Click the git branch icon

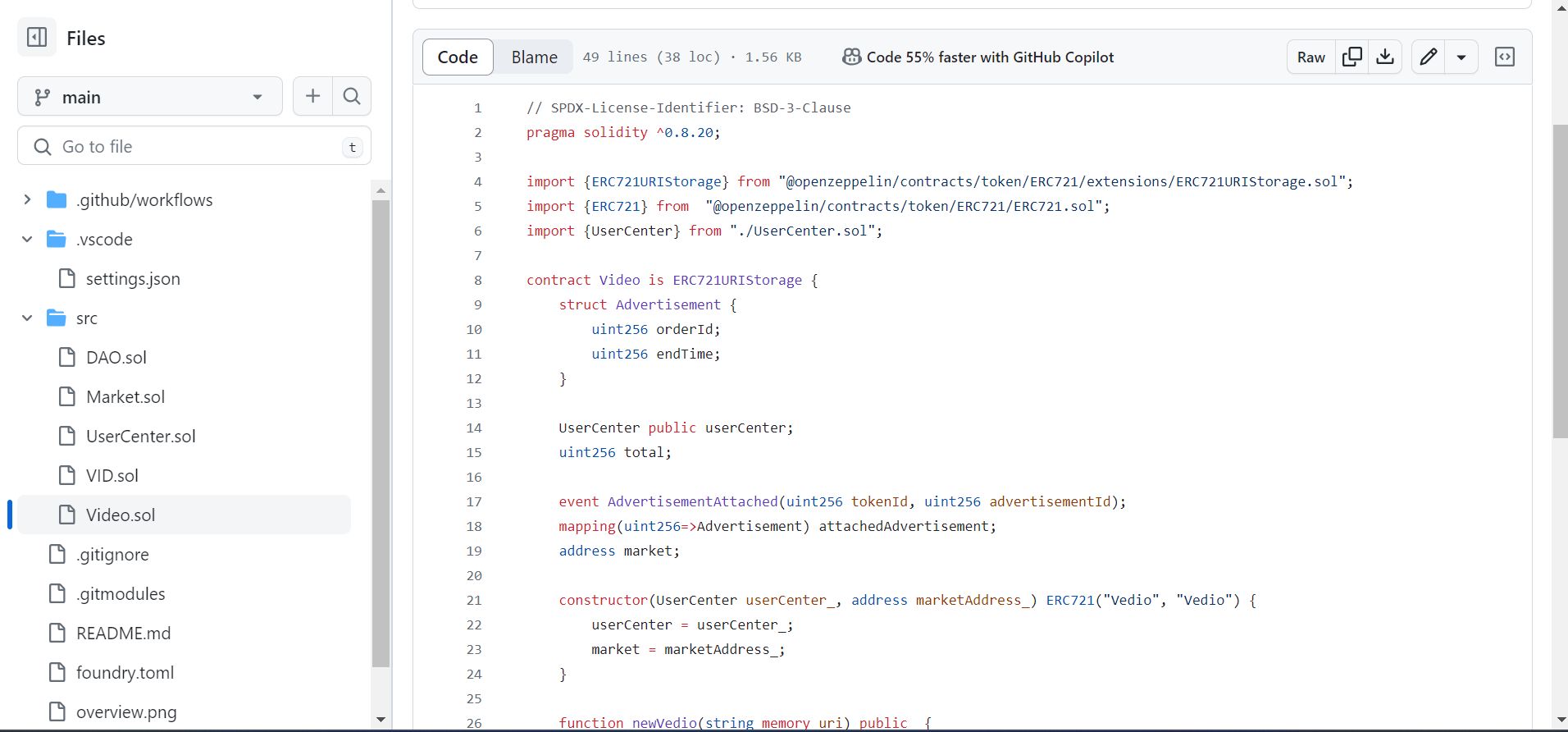(x=43, y=97)
